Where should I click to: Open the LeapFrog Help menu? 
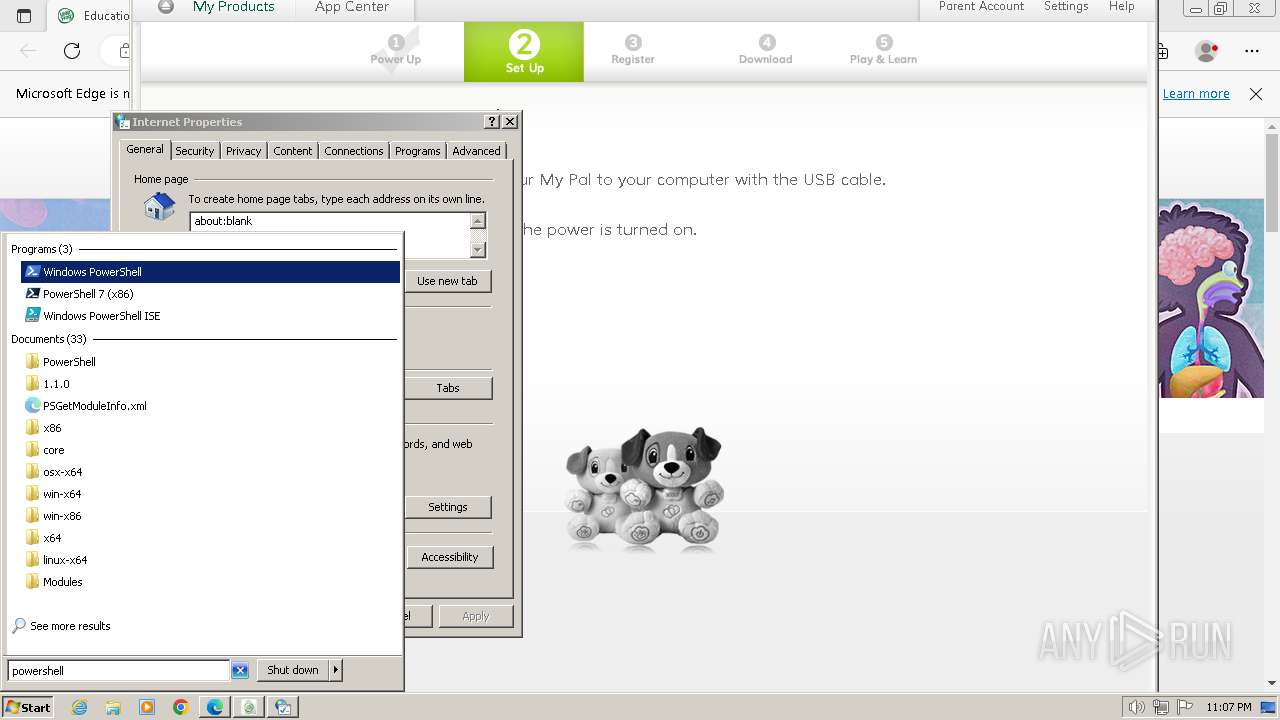point(1121,7)
